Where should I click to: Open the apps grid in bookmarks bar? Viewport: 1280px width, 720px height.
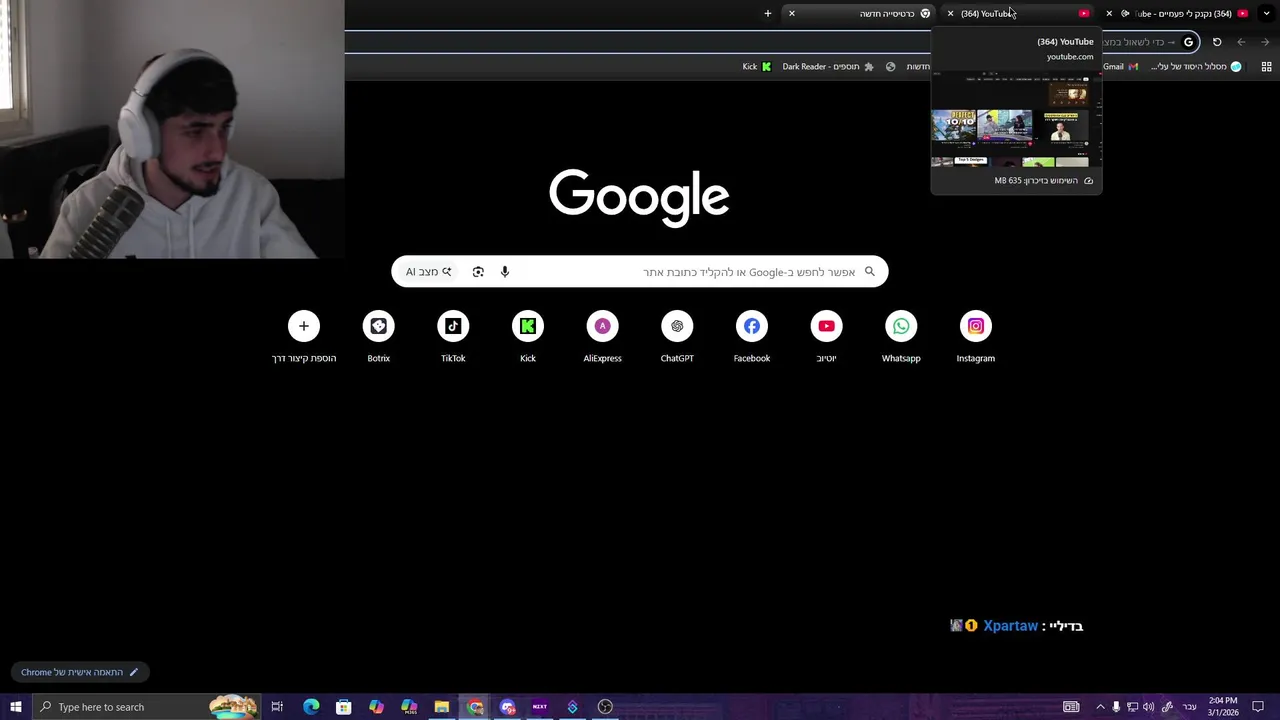tap(1266, 67)
